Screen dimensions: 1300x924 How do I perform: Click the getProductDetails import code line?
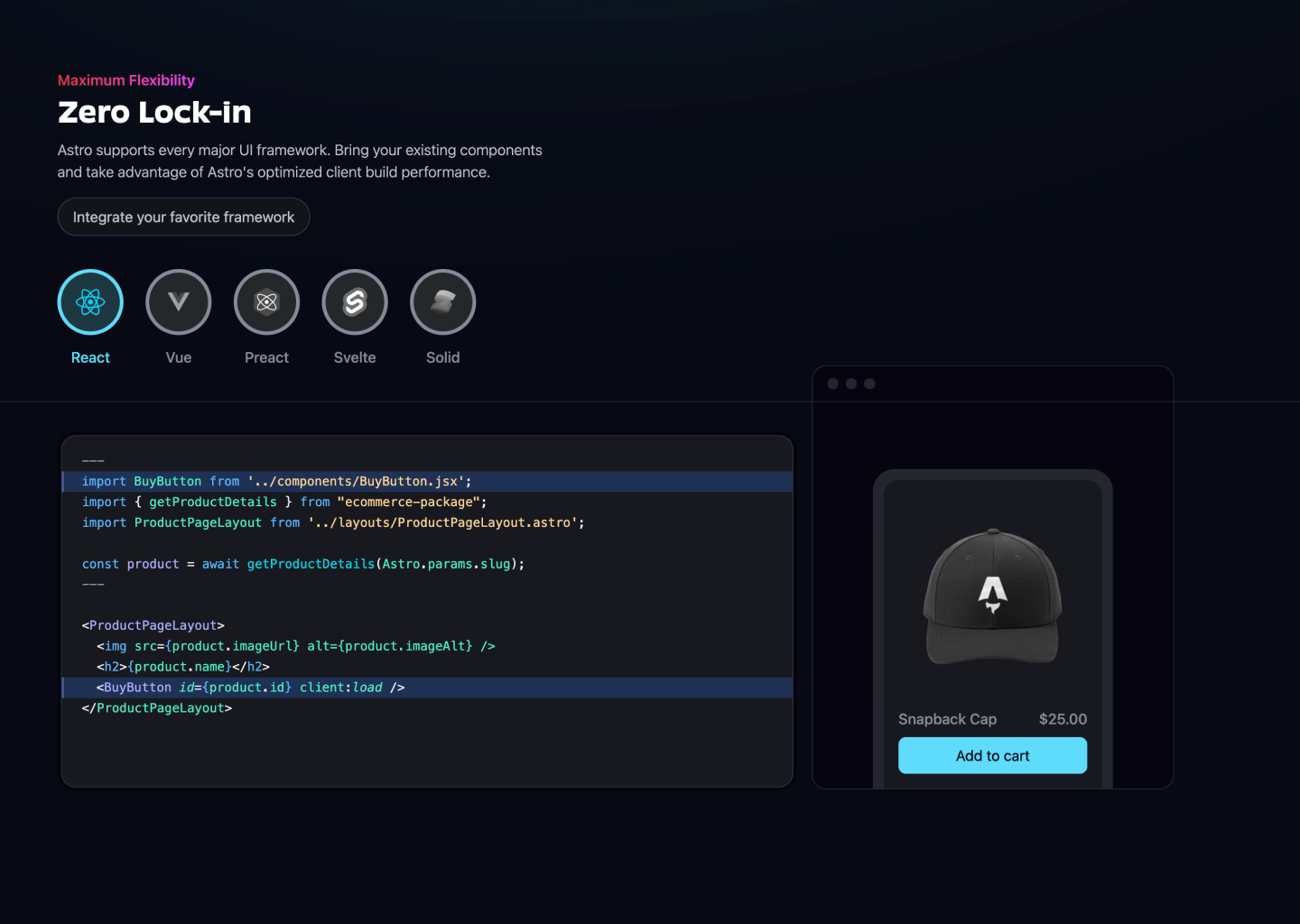tap(284, 502)
